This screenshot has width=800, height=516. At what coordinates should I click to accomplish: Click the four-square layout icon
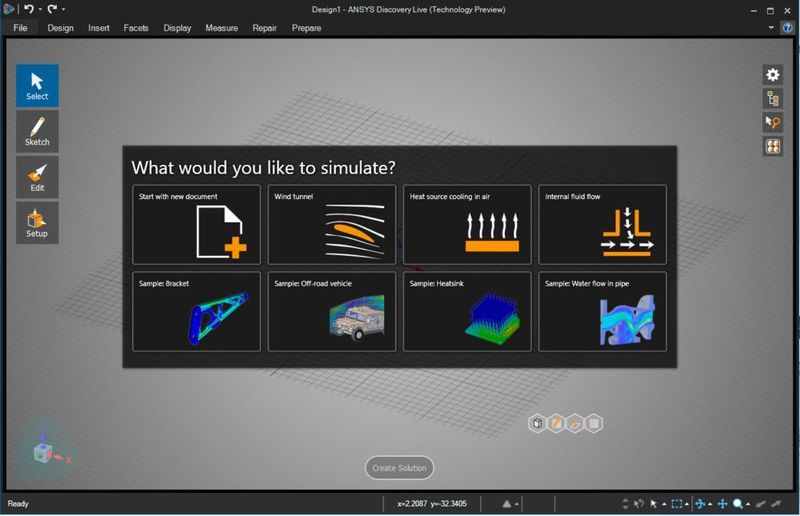[773, 146]
